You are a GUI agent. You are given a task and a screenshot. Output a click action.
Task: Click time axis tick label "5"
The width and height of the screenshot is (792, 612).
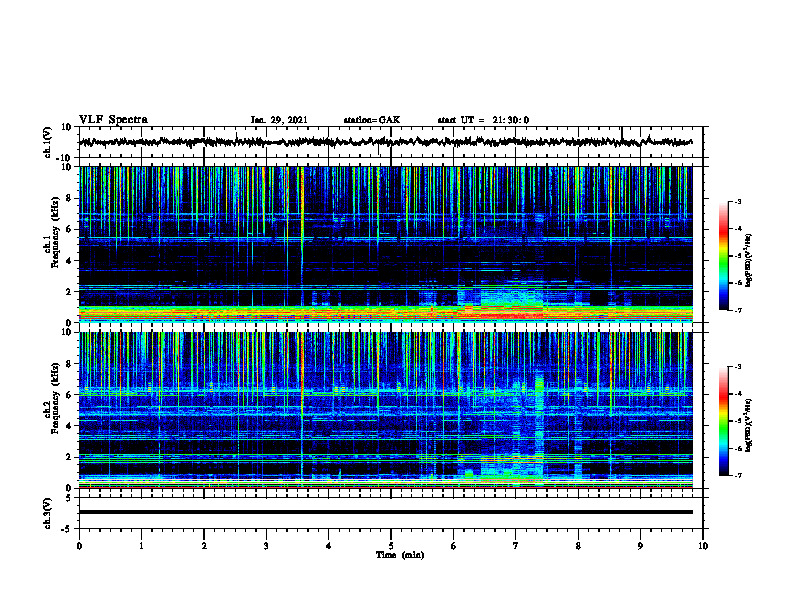pyautogui.click(x=391, y=546)
